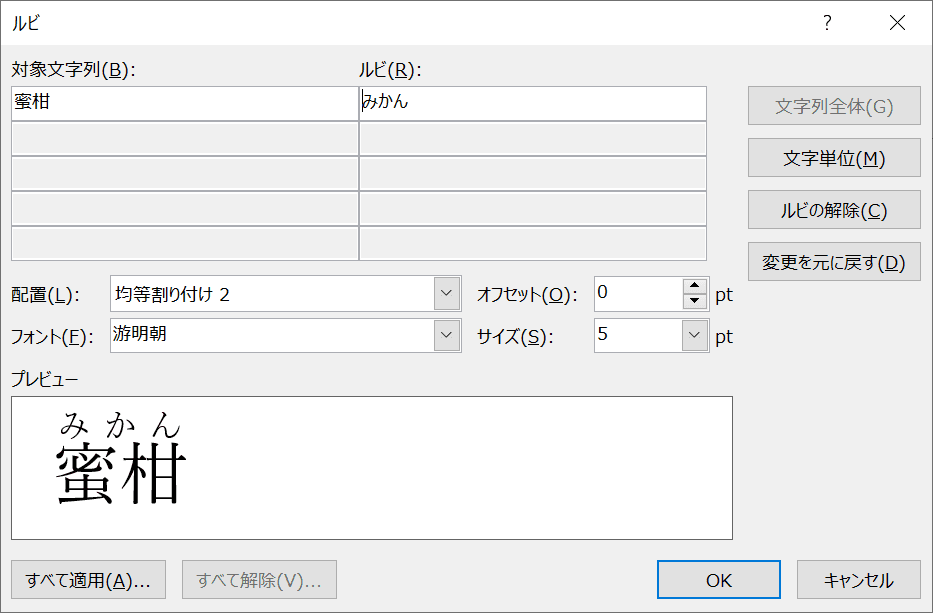Increase the オフセット value with up arrow

(694, 286)
